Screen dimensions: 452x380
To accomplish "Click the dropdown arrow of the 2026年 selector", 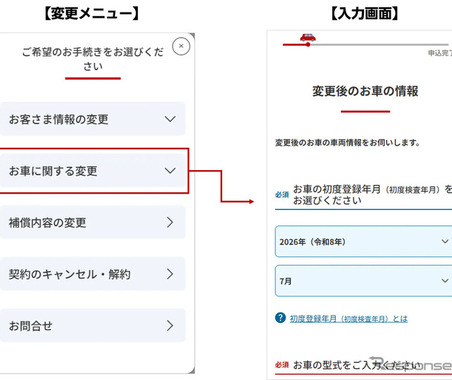I will tap(445, 241).
